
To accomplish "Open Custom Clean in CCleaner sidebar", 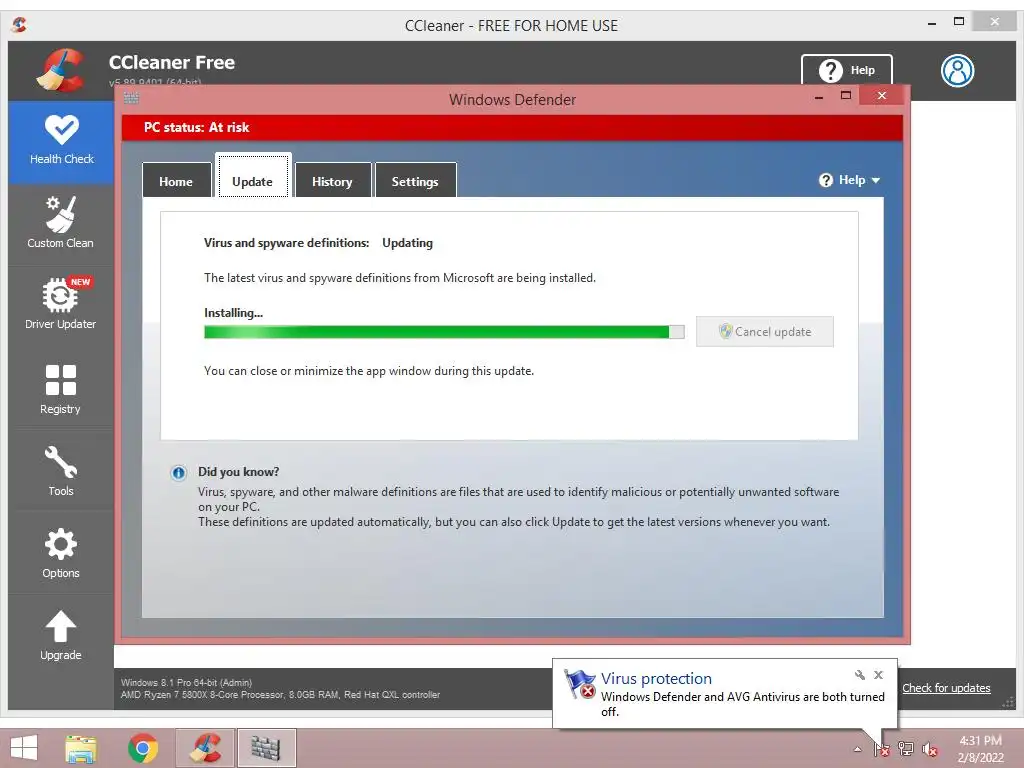I will pos(61,223).
